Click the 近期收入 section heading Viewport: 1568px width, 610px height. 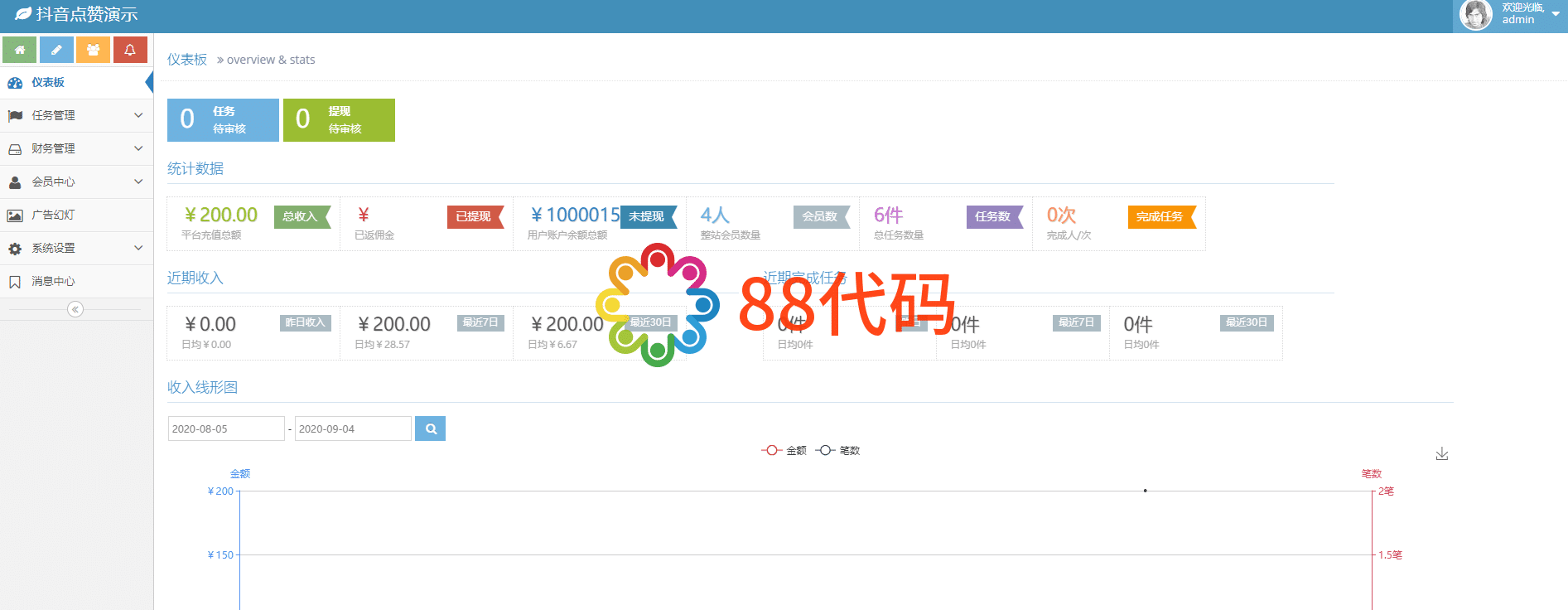point(195,278)
